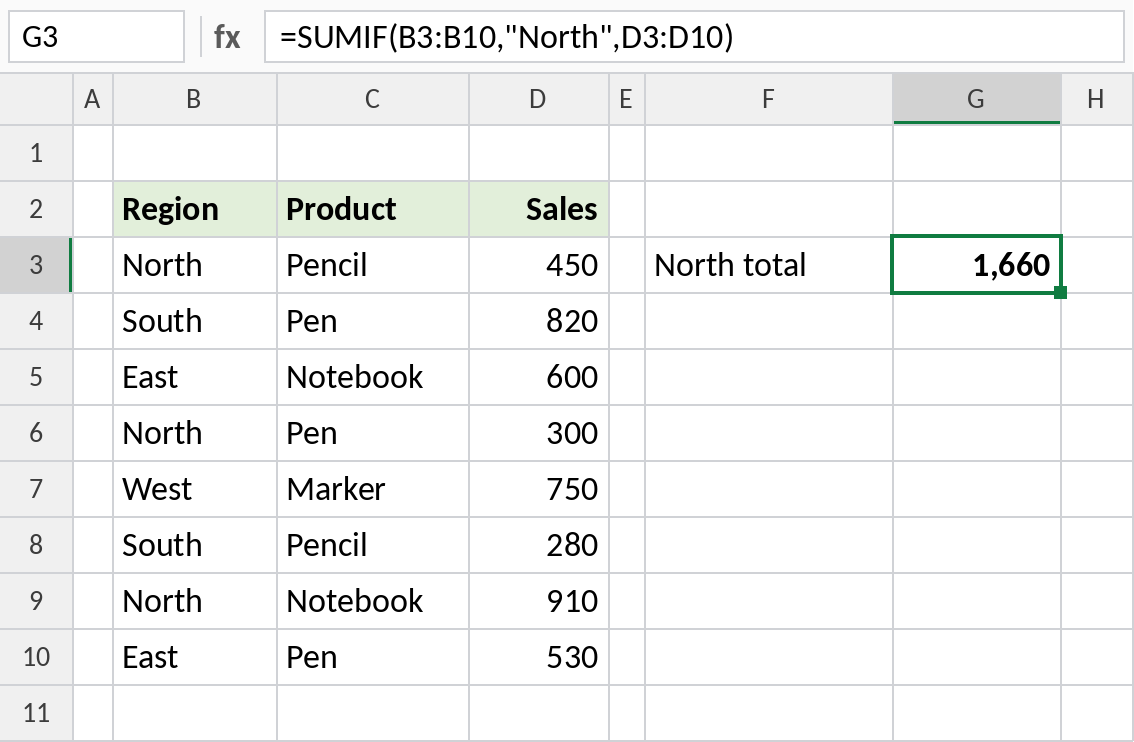Click the Product header cell
The height and width of the screenshot is (742, 1134).
point(372,209)
